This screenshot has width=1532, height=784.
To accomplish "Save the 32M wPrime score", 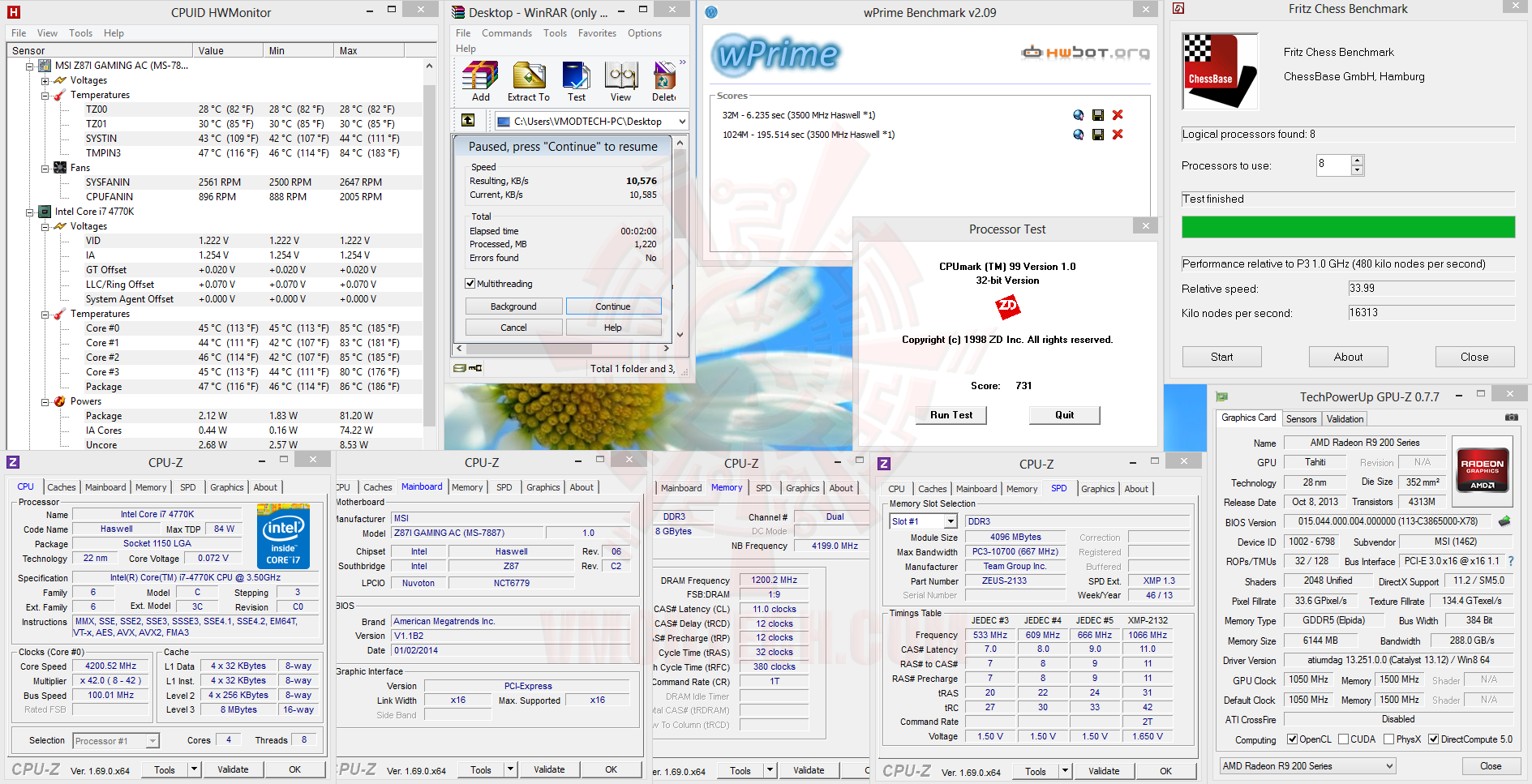I will pos(1097,115).
